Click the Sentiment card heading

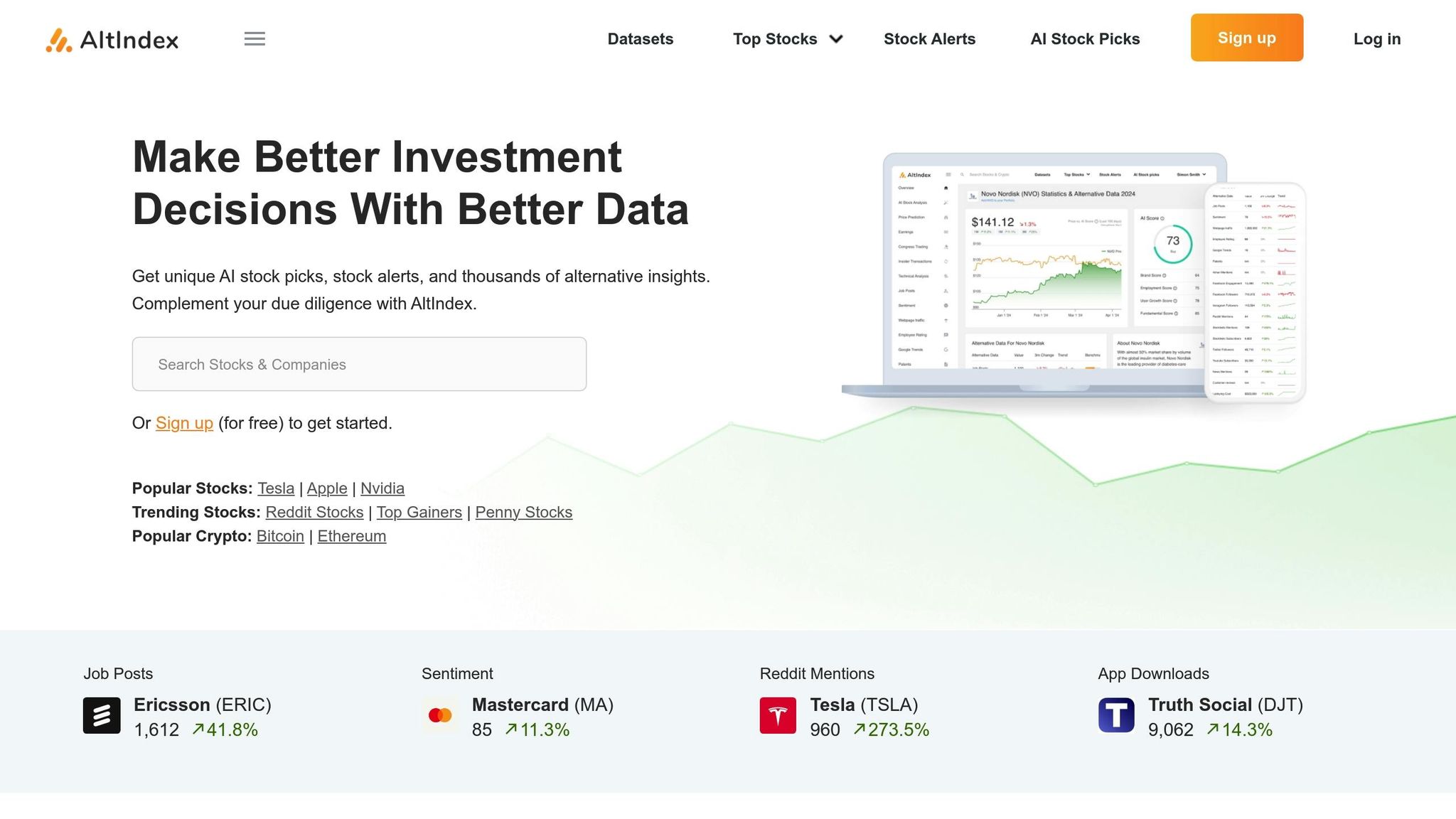click(457, 674)
